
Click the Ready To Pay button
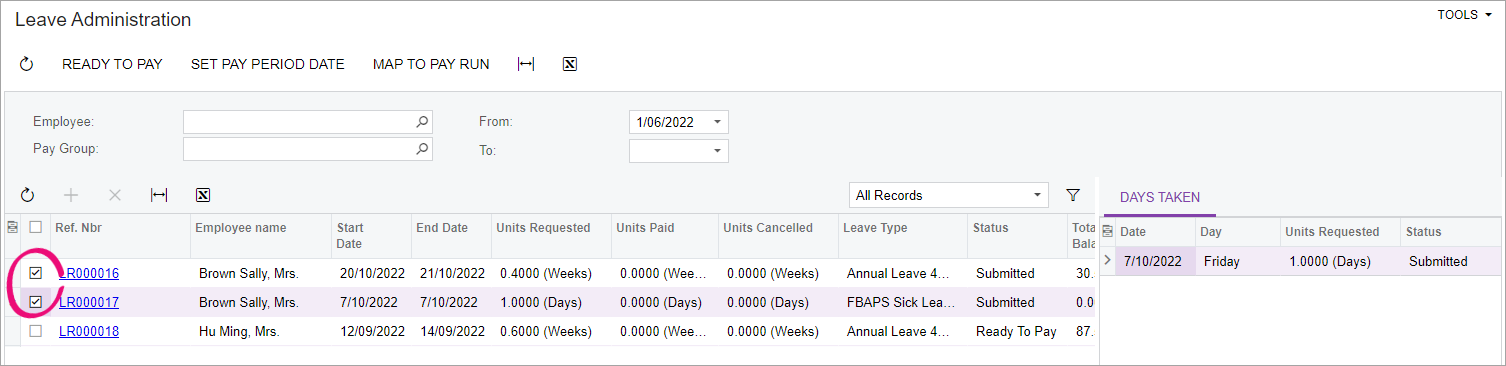(x=112, y=64)
